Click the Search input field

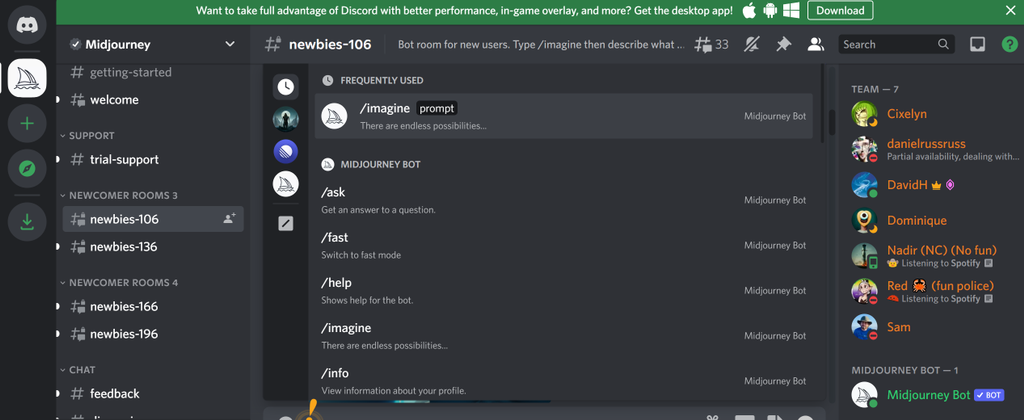888,44
